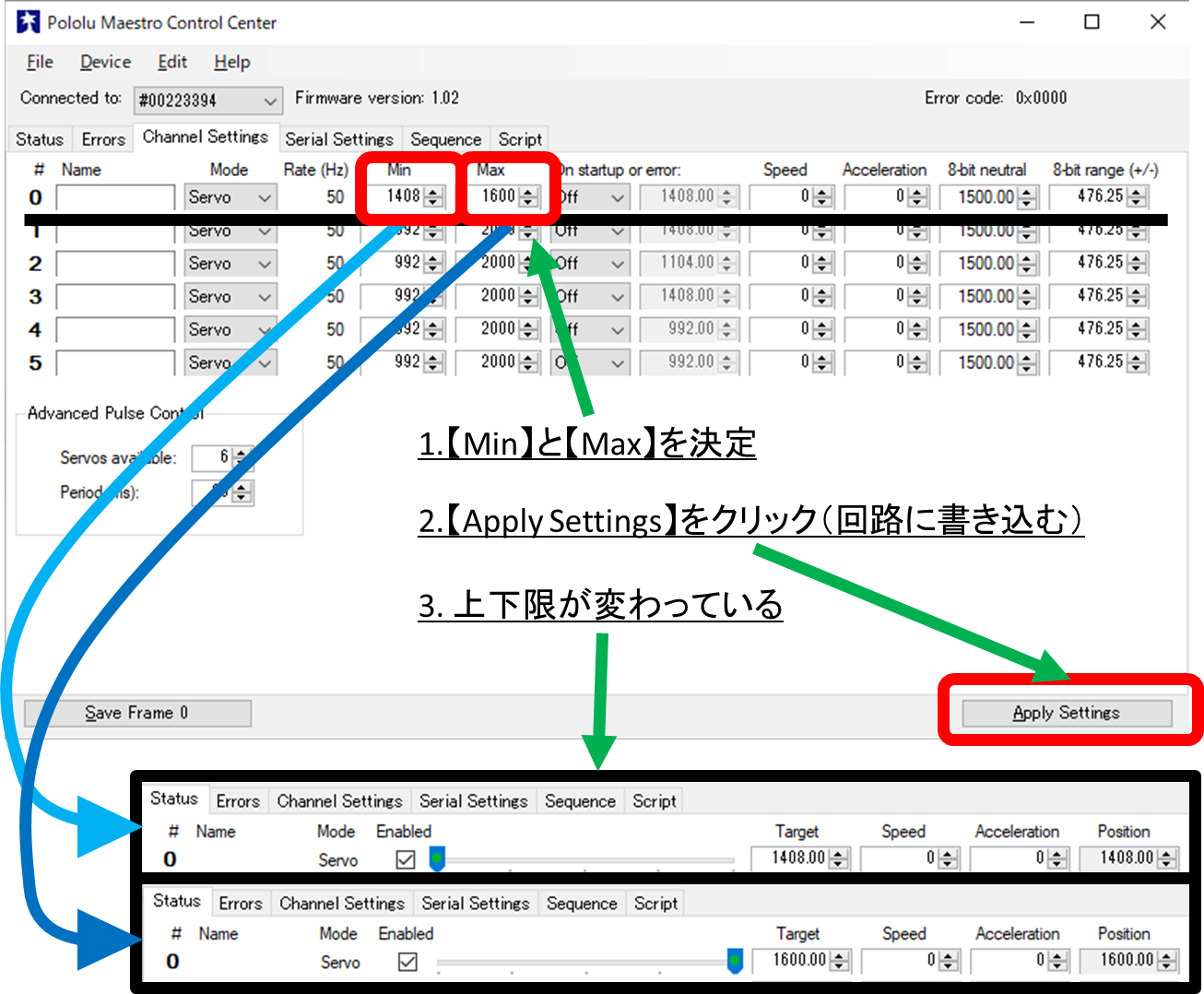
Task: Open the Serial Settings tab in main window
Action: tap(339, 139)
